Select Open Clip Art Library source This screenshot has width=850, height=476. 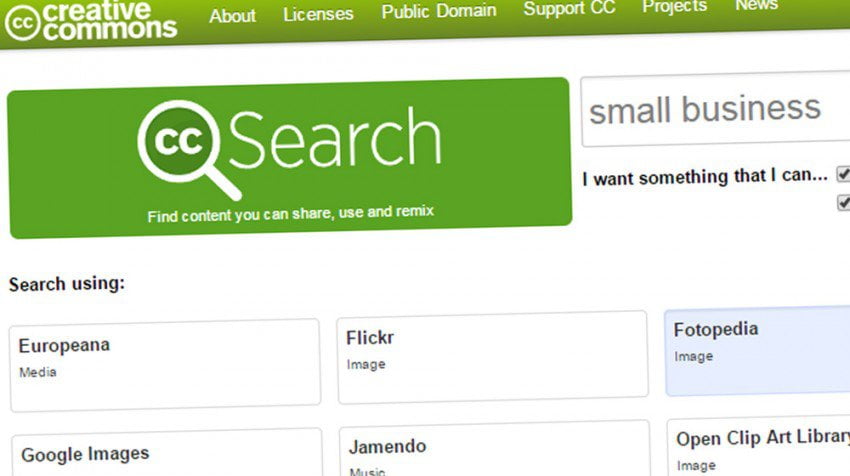[758, 447]
